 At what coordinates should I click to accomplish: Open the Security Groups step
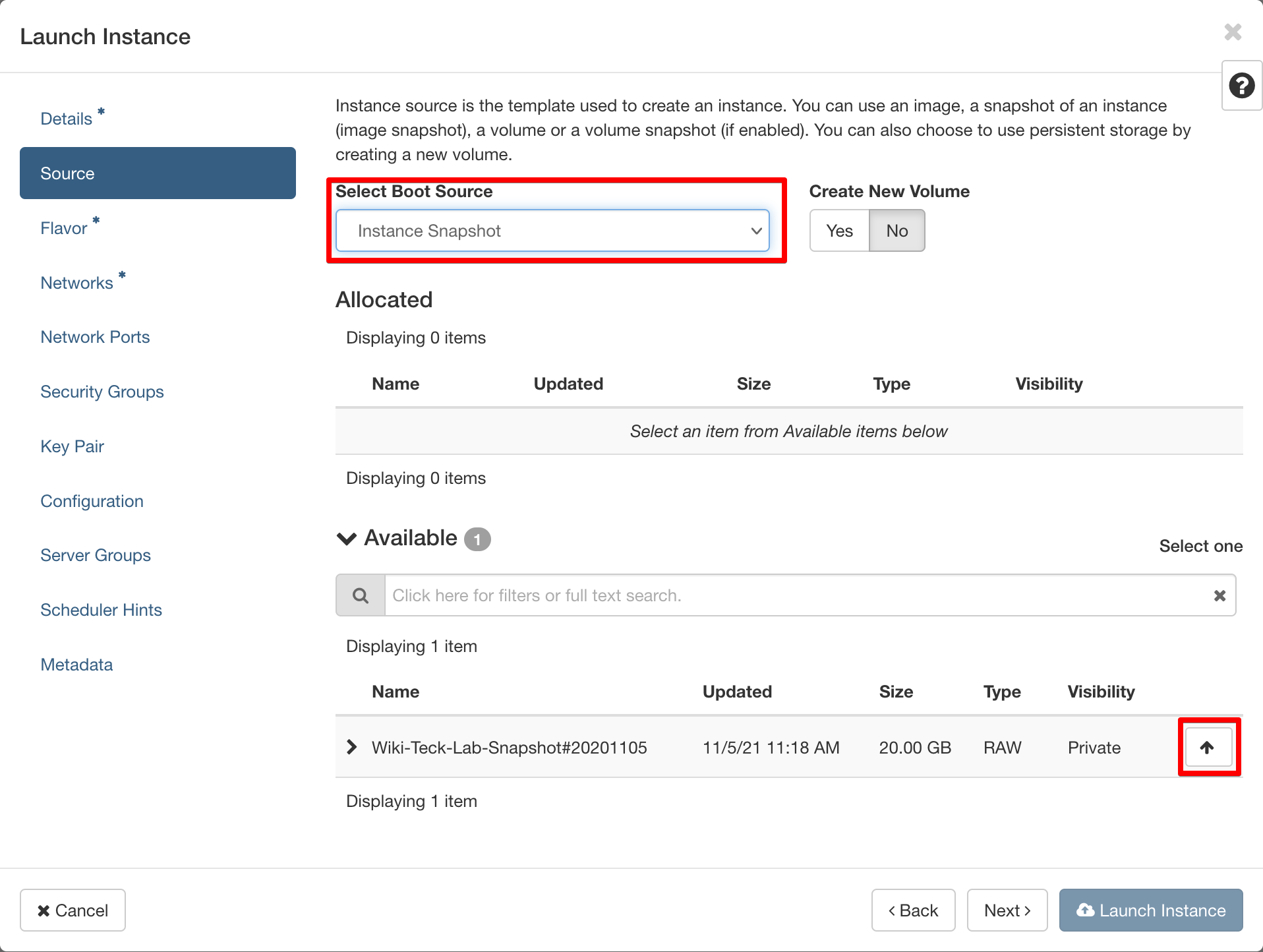pyautogui.click(x=102, y=392)
